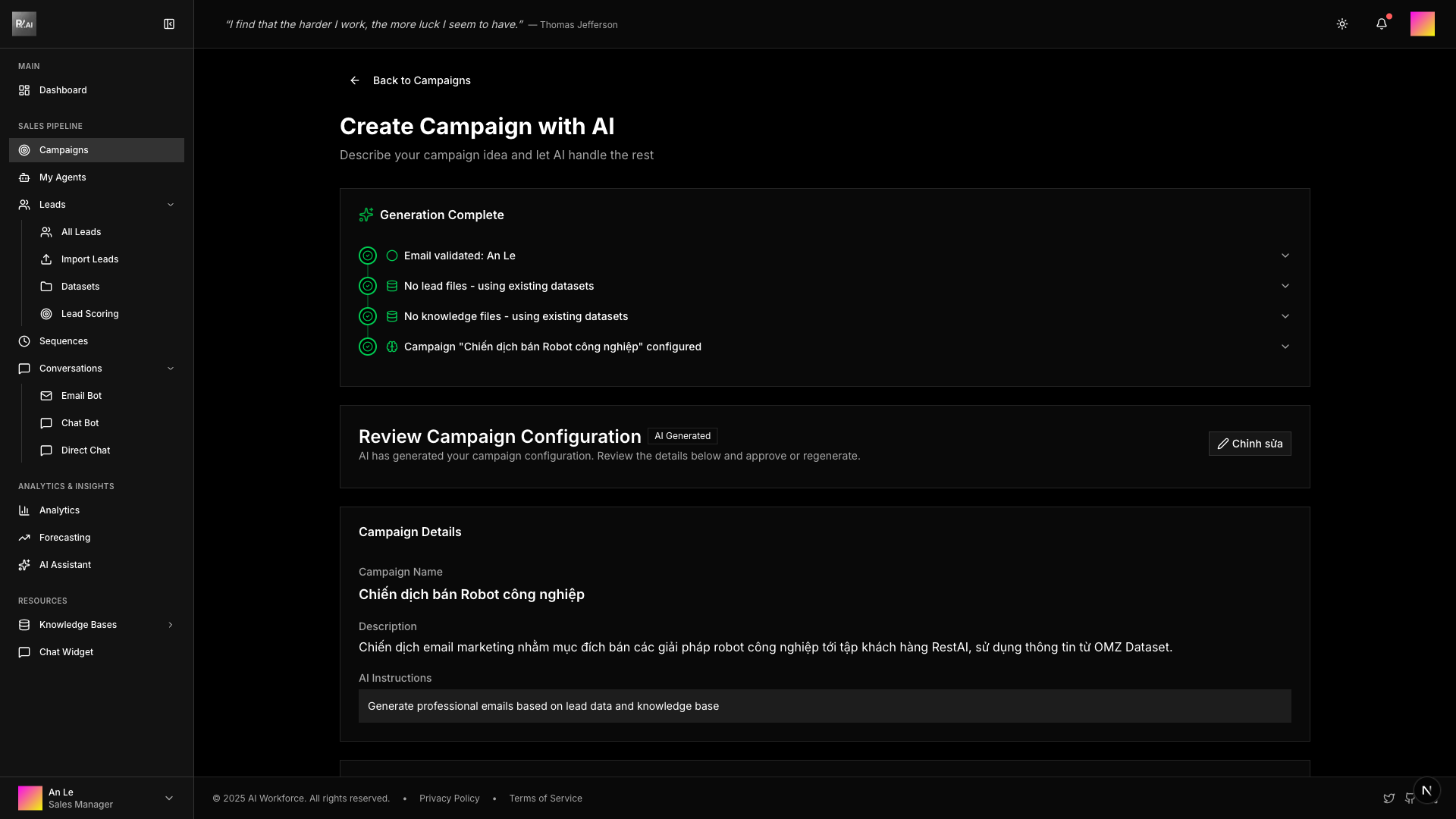Collapse the sidebar panel icon

point(169,24)
